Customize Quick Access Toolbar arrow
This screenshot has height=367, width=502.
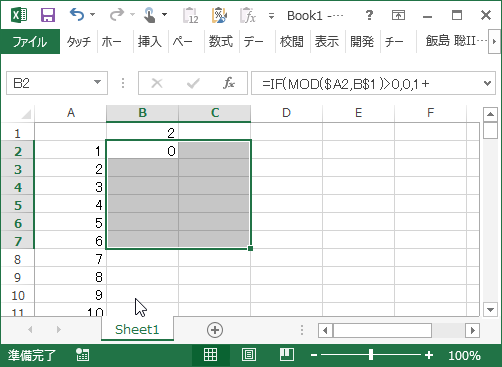click(x=271, y=16)
